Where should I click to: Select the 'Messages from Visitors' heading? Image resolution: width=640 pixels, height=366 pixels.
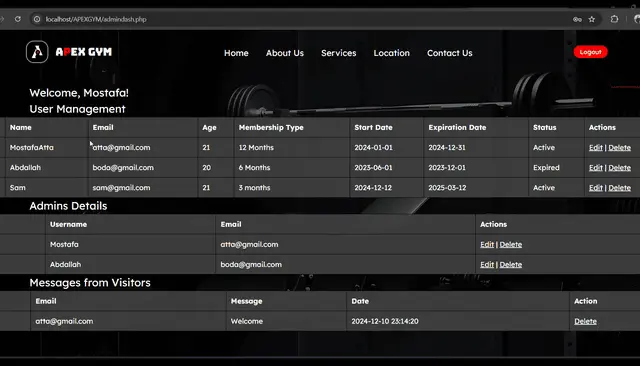tap(90, 282)
